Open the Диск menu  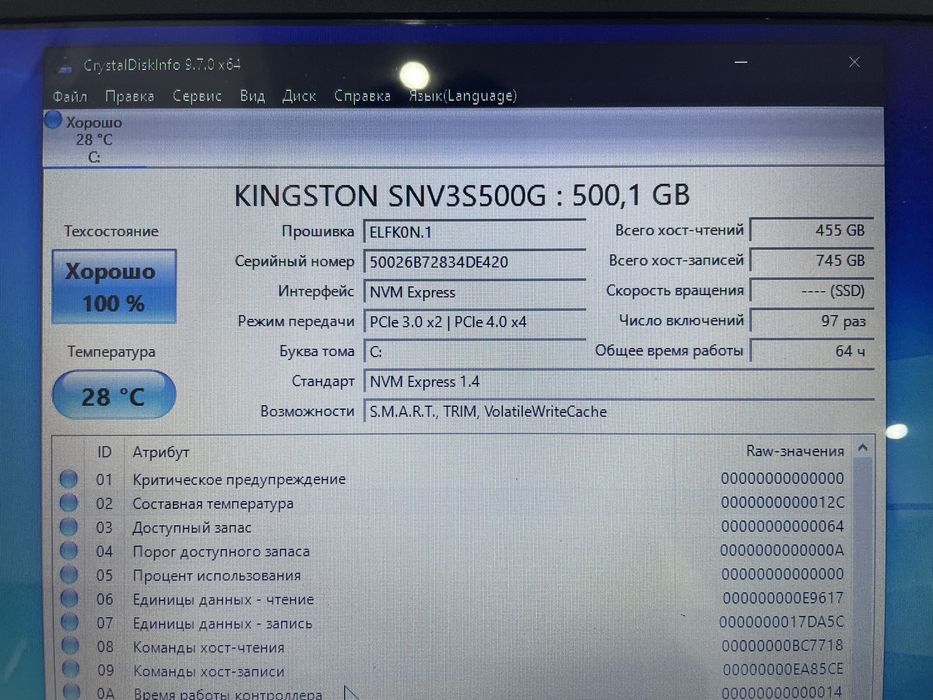[x=299, y=96]
